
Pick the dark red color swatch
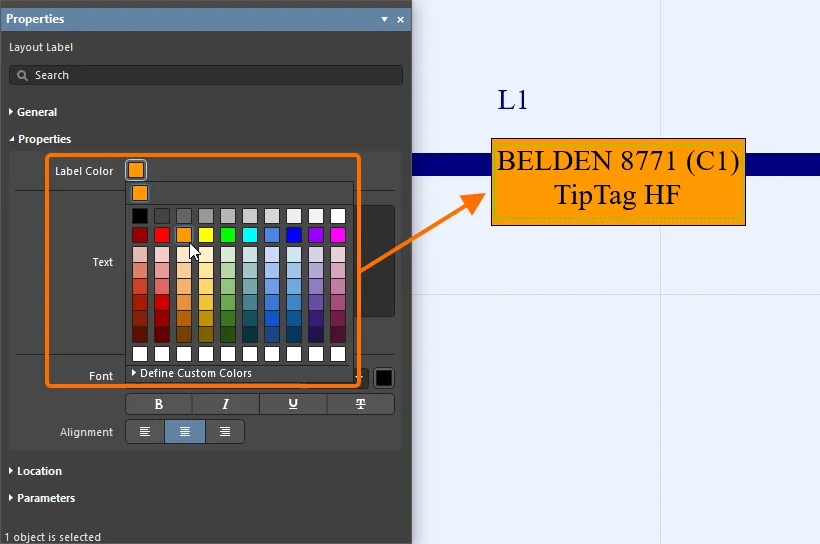tap(140, 235)
